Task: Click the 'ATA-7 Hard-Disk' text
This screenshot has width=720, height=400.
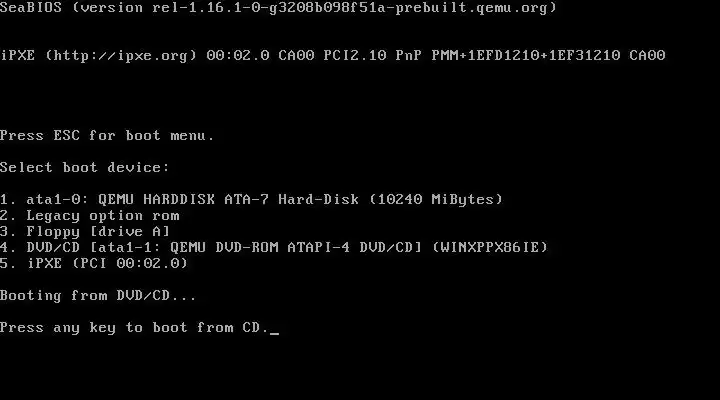Action: tap(292, 199)
